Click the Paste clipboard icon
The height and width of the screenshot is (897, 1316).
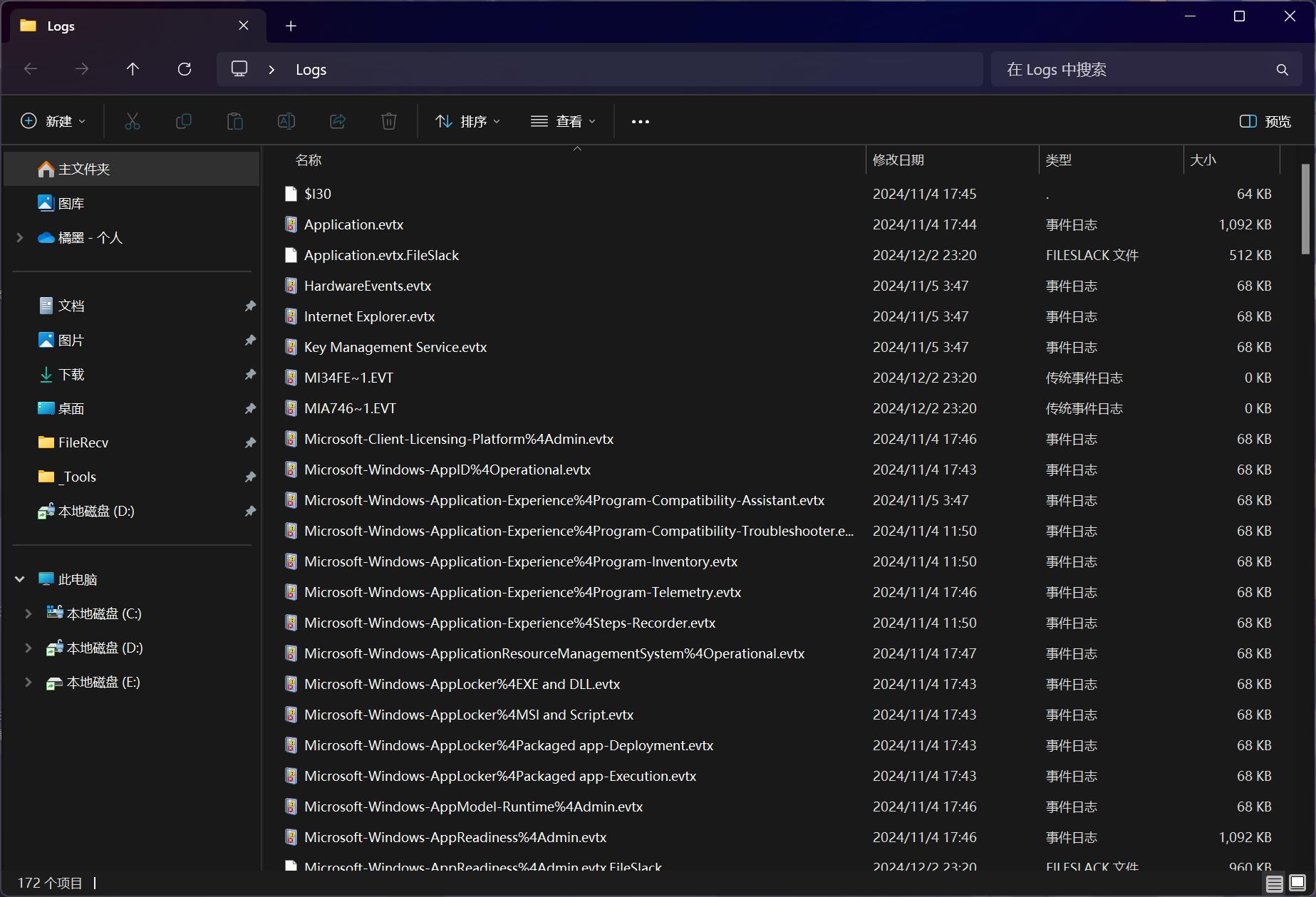235,121
